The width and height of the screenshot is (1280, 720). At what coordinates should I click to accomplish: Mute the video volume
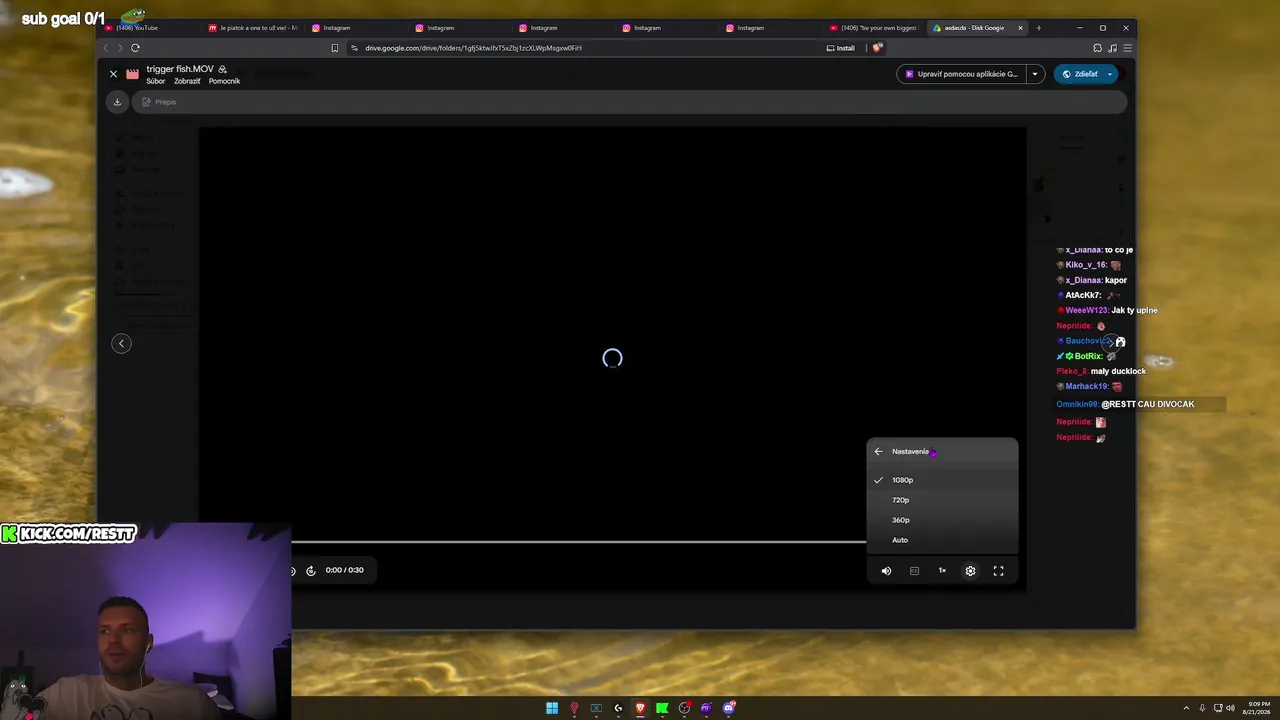click(886, 571)
